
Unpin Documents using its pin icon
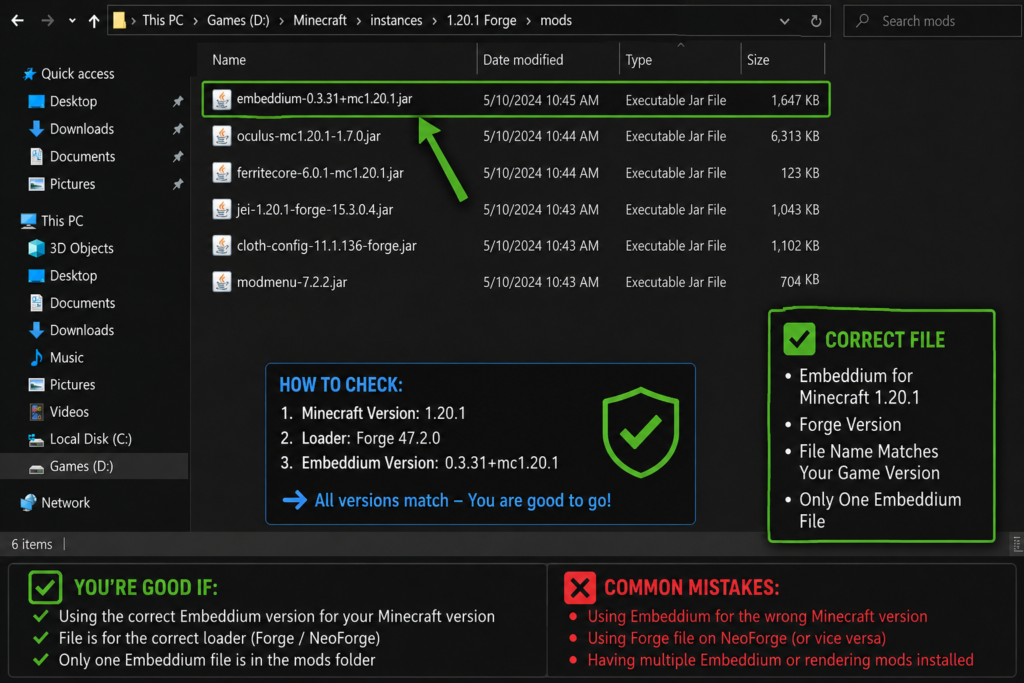pos(178,156)
